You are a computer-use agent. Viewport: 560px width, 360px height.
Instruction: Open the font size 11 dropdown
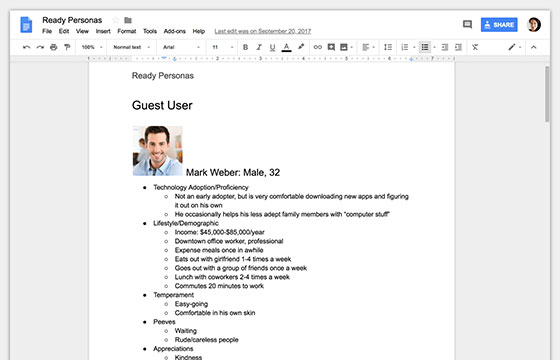(222, 47)
